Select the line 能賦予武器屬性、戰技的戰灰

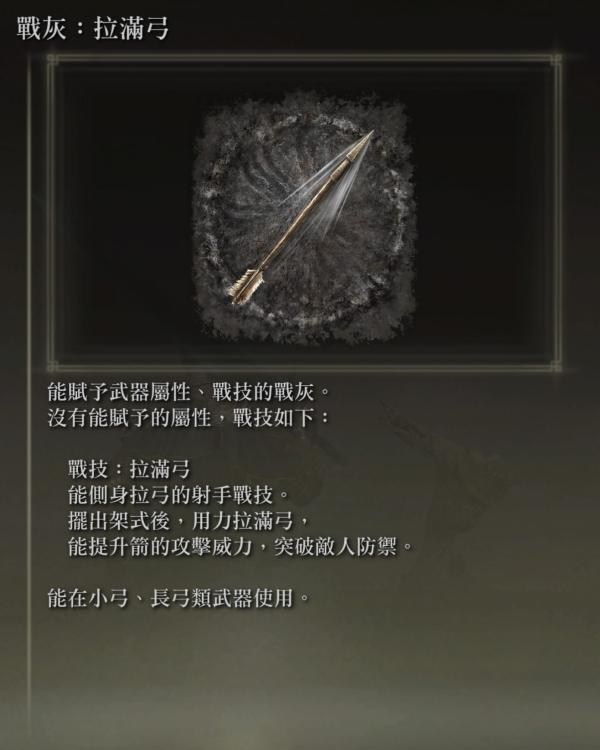click(x=189, y=392)
